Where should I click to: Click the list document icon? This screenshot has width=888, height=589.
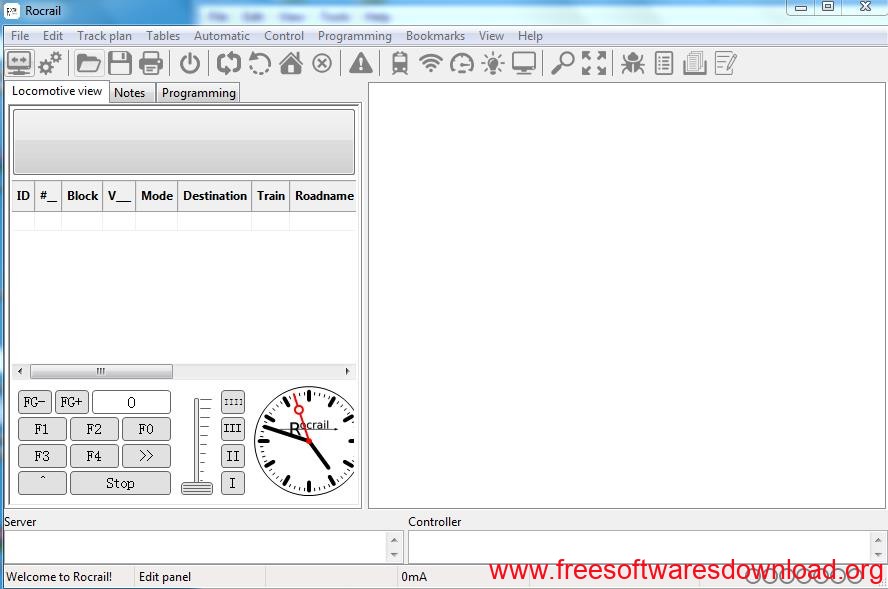point(664,63)
